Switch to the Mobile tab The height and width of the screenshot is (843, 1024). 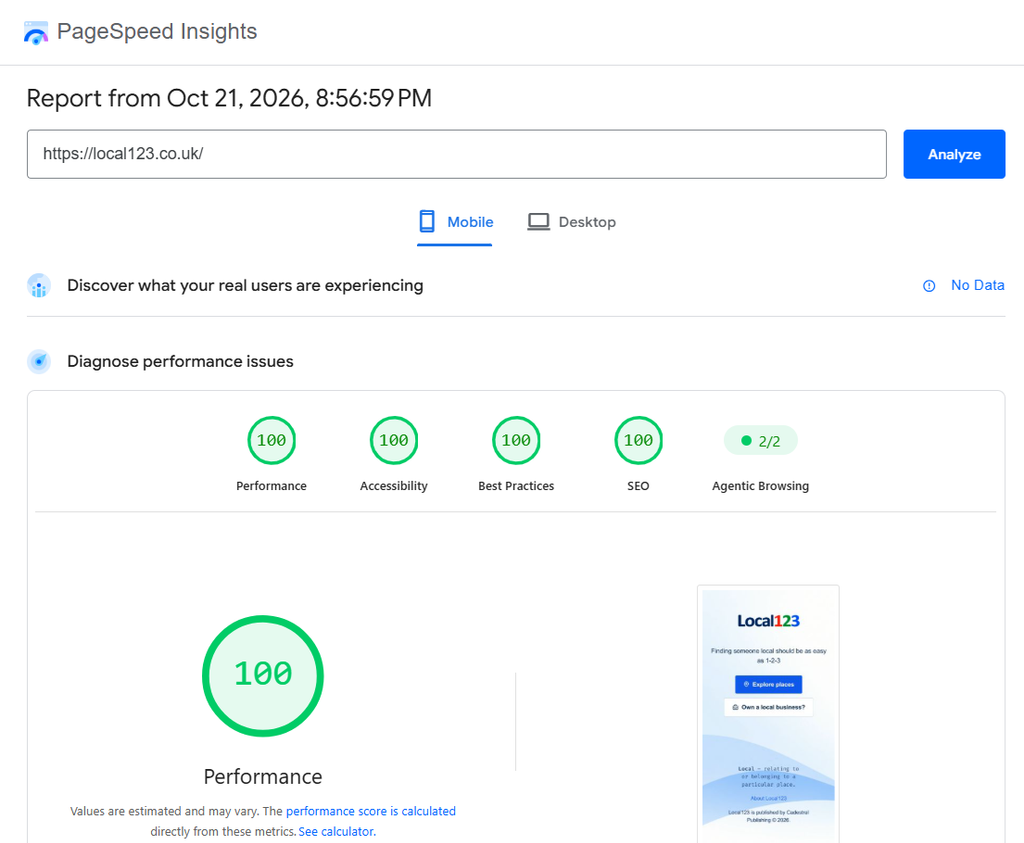[455, 222]
